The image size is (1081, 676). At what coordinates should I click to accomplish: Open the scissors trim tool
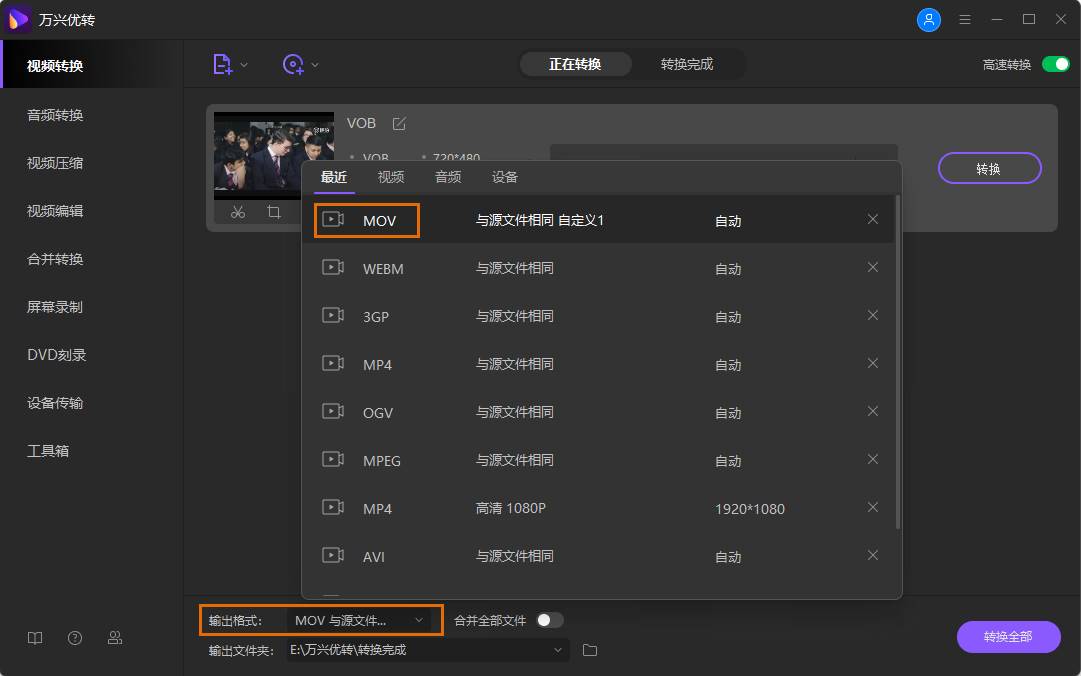click(238, 212)
